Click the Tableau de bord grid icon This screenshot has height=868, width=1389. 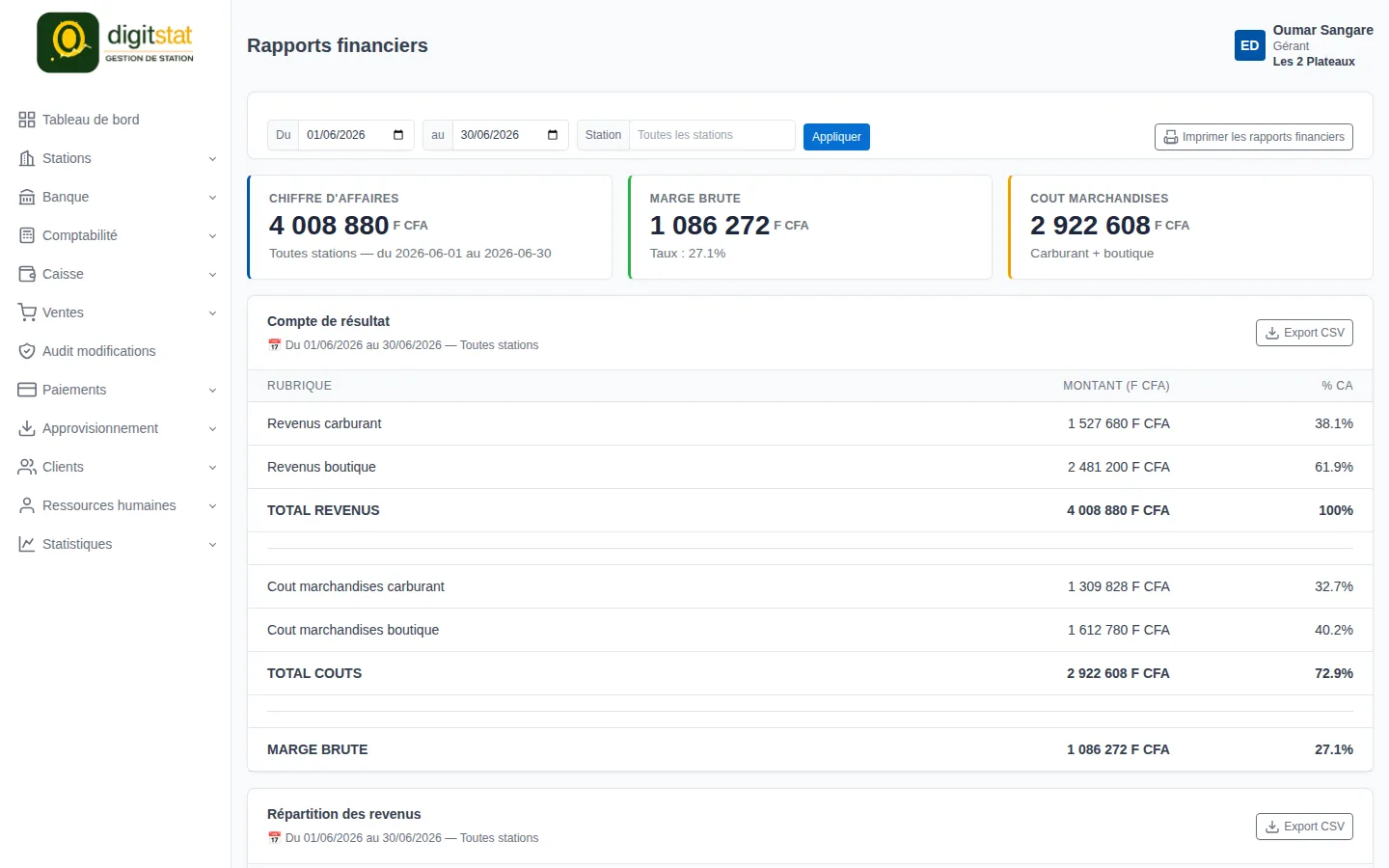[x=27, y=120]
